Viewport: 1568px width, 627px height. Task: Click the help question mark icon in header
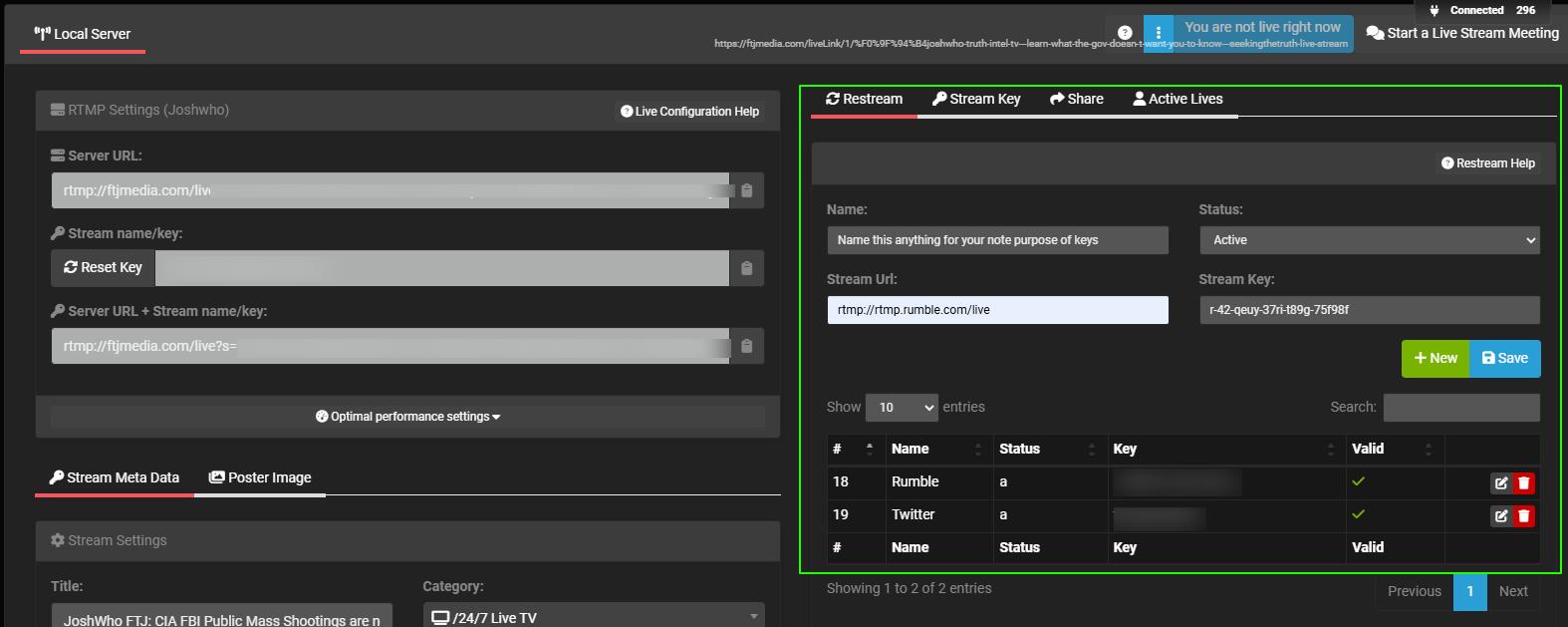click(x=1125, y=33)
